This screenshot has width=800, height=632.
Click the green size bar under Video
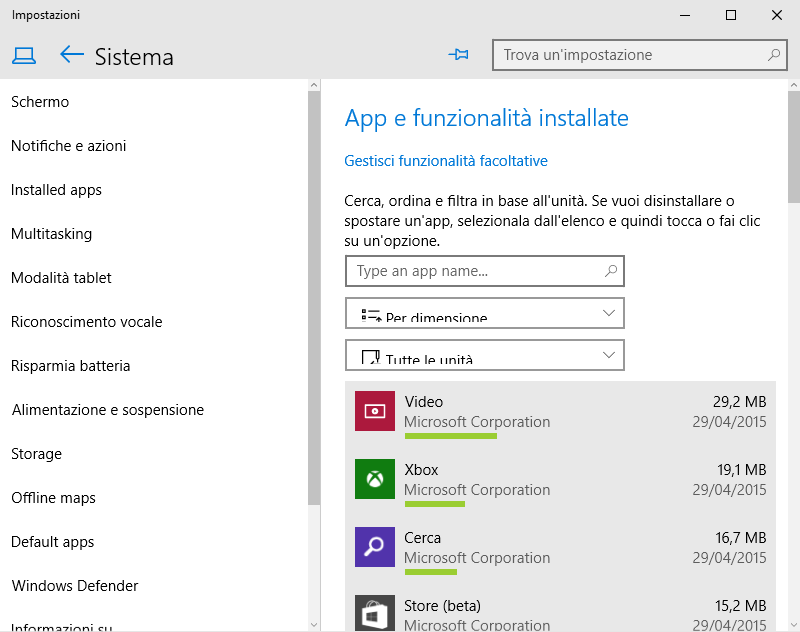coord(451,436)
